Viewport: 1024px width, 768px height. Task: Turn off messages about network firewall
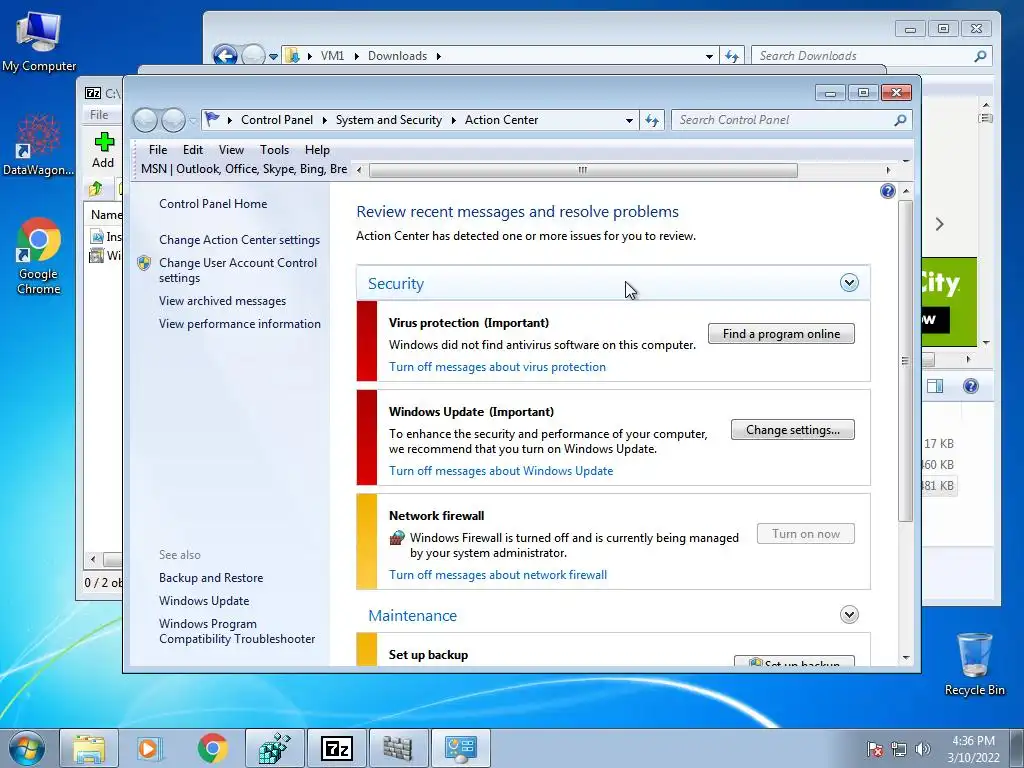tap(498, 575)
